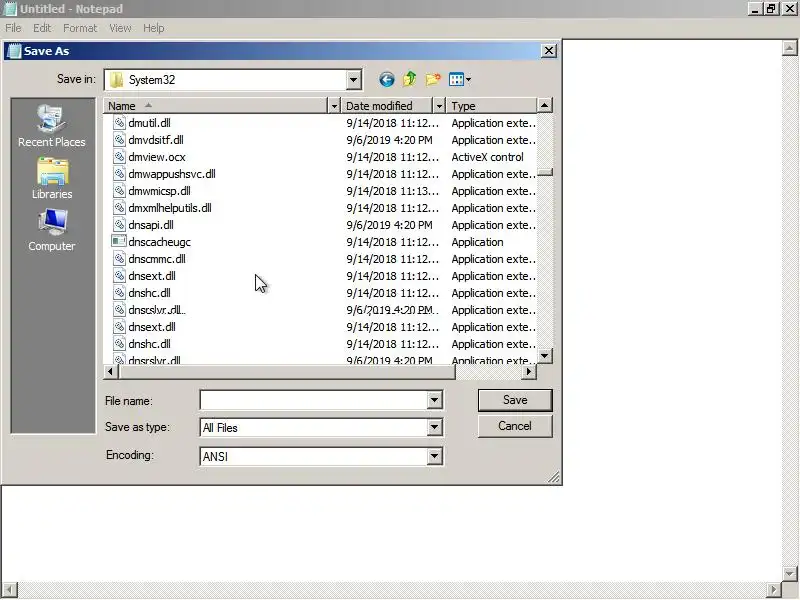Select the file dmvdsitf.dll
800x600 pixels.
[156, 140]
